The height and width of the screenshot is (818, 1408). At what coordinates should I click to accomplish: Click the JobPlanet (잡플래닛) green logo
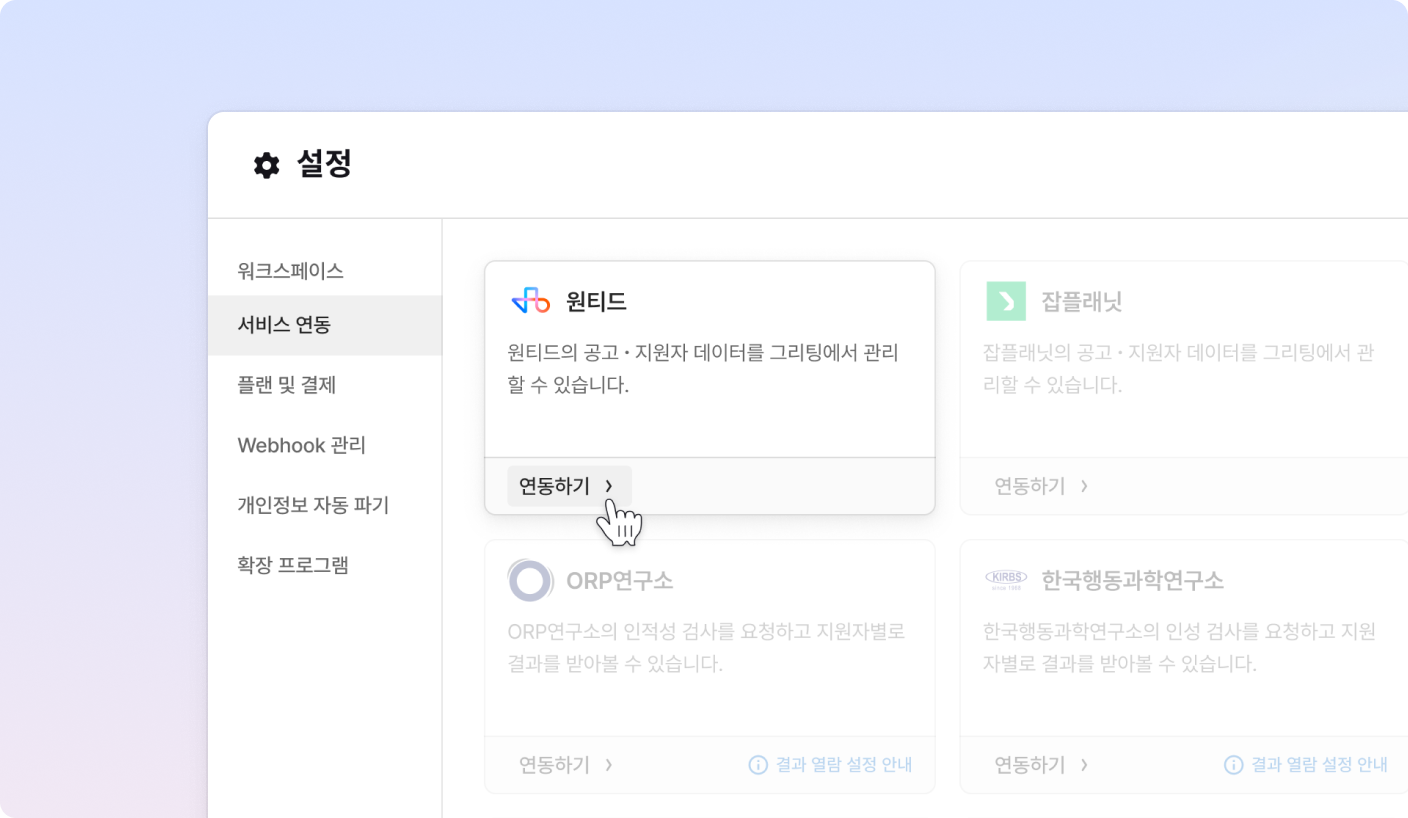pos(1005,301)
